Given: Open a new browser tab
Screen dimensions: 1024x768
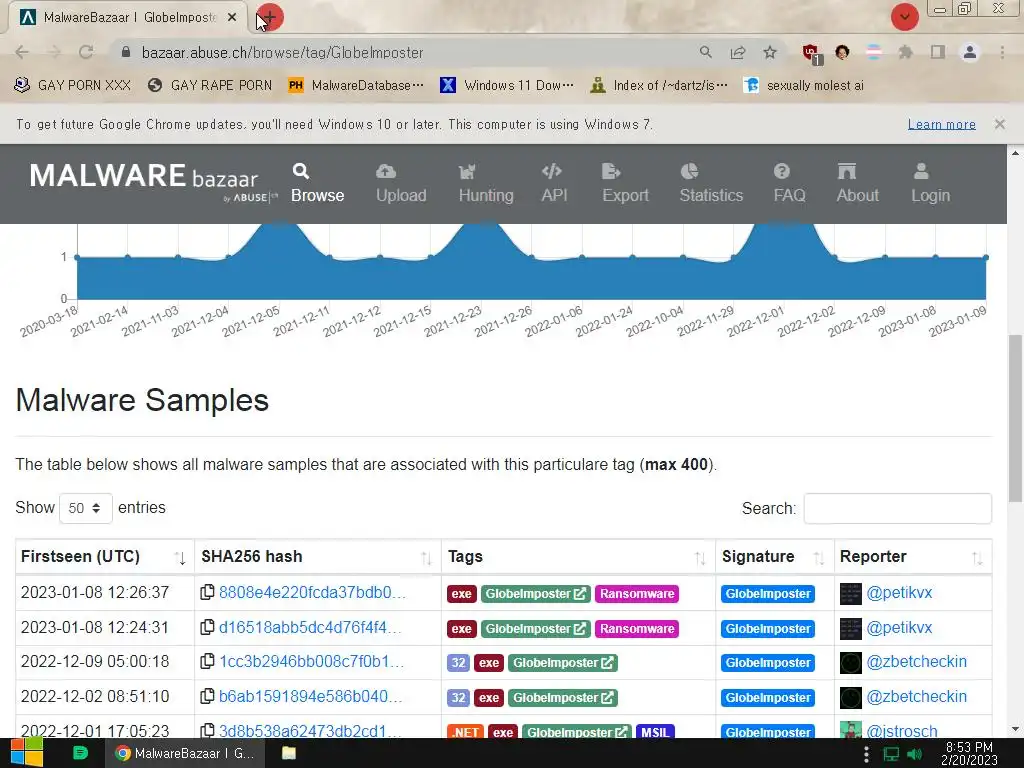Looking at the screenshot, I should (269, 18).
